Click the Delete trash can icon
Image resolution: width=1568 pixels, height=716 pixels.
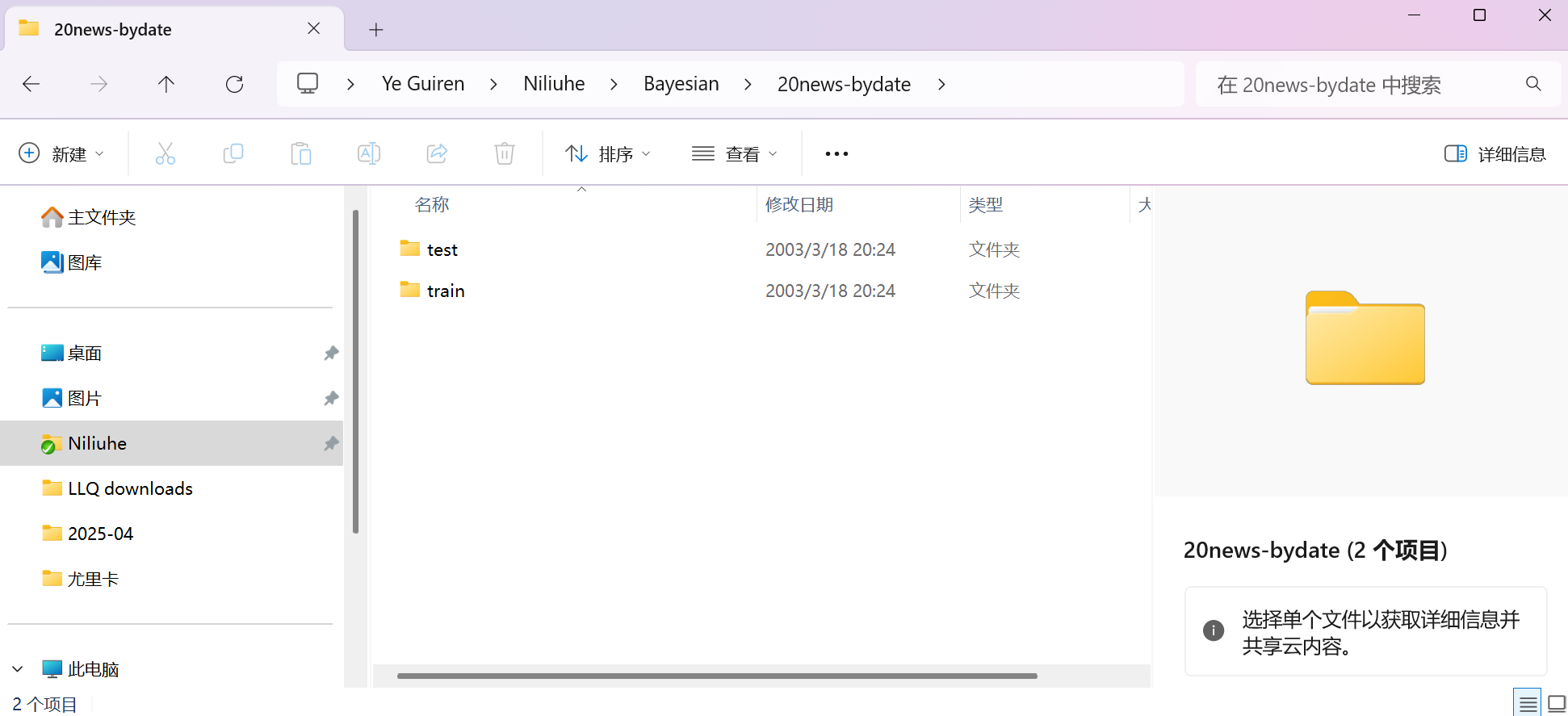(505, 153)
